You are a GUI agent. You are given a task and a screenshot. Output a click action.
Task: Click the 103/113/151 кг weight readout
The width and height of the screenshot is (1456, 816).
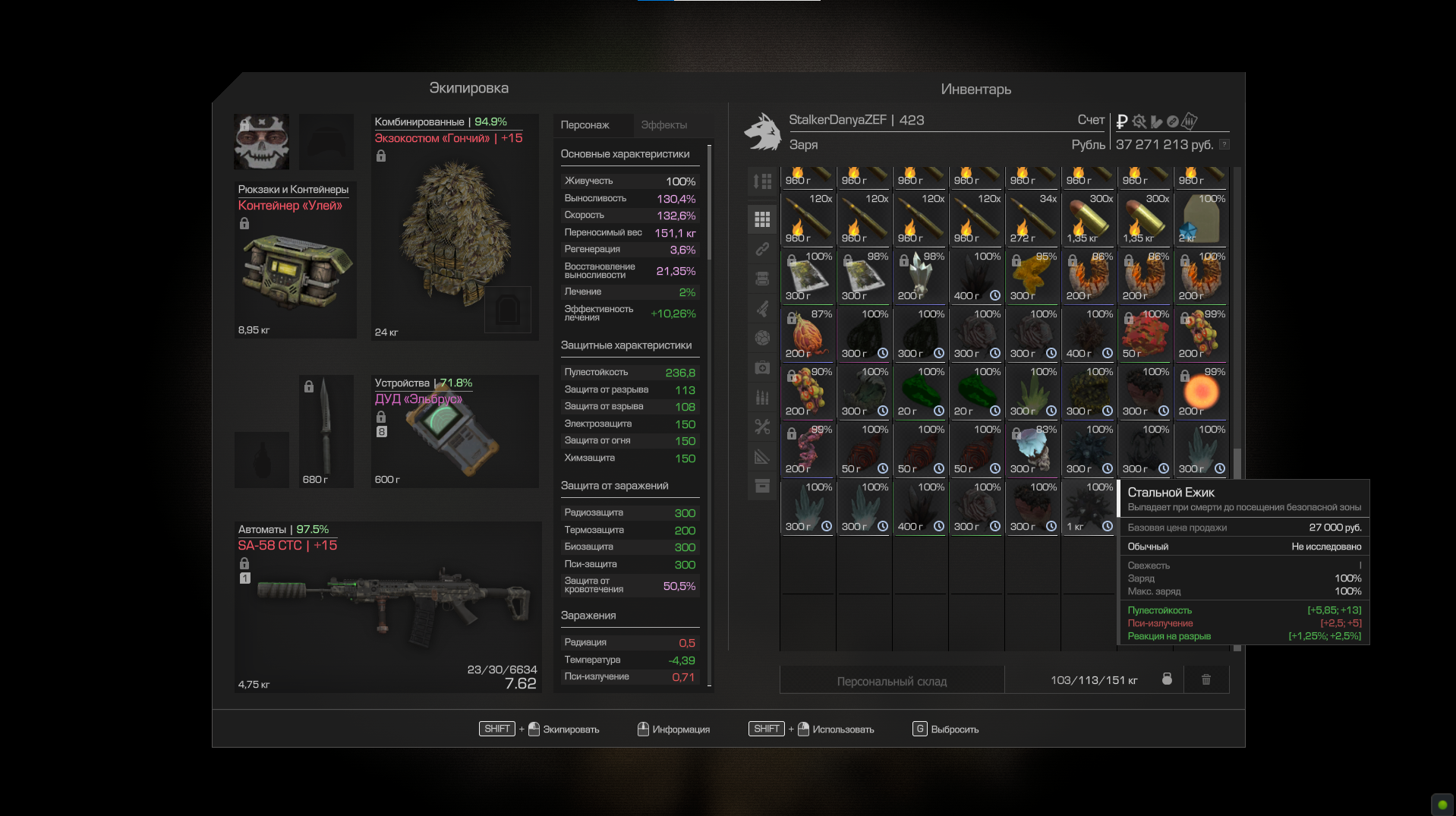click(1094, 680)
